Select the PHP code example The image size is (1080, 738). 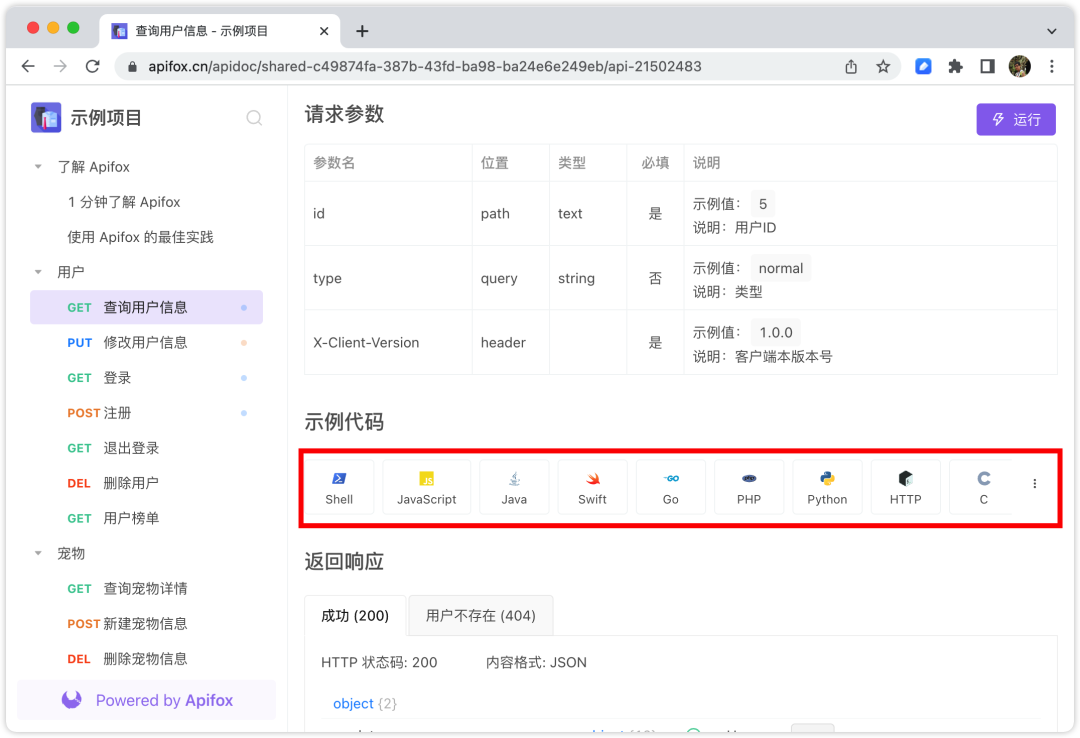click(749, 487)
